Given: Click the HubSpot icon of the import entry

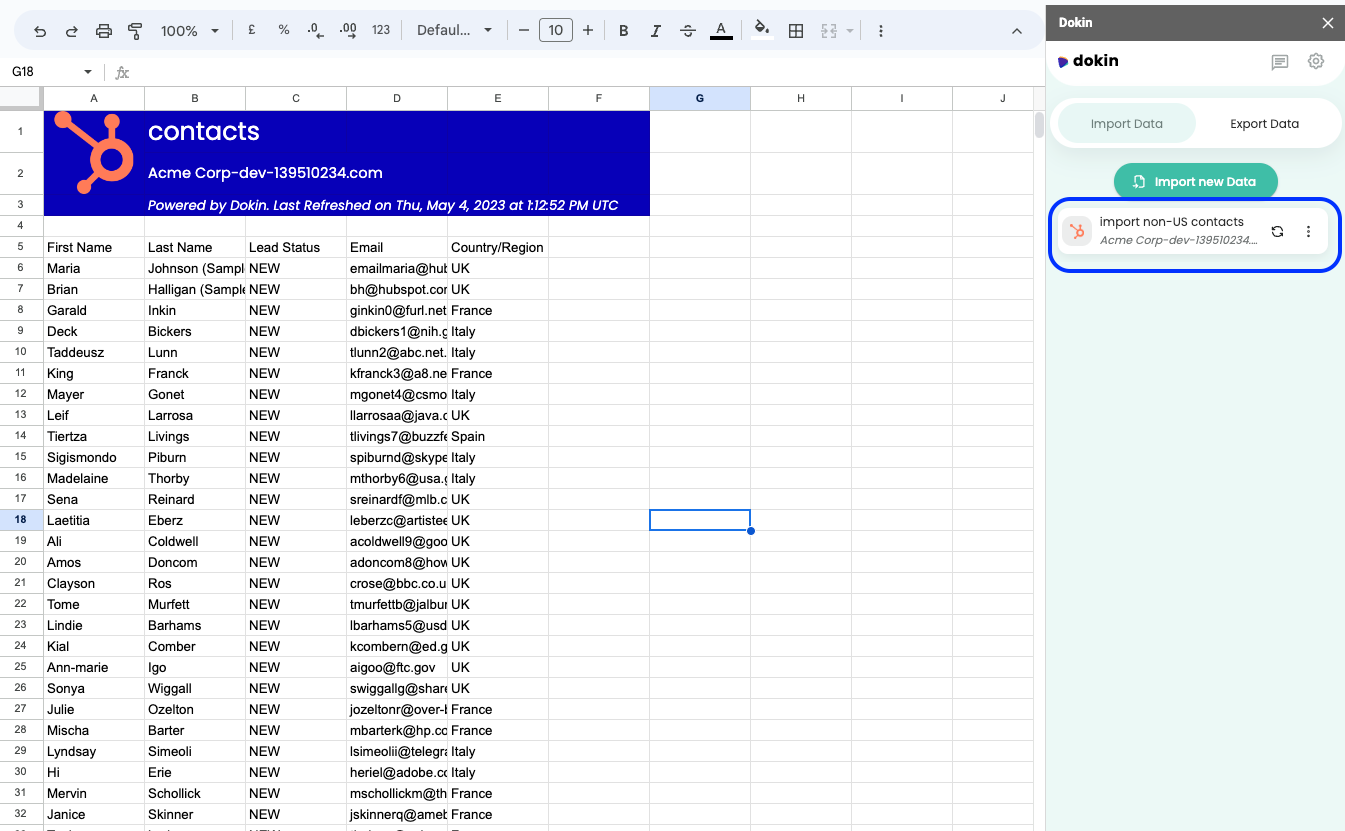Looking at the screenshot, I should tap(1077, 231).
